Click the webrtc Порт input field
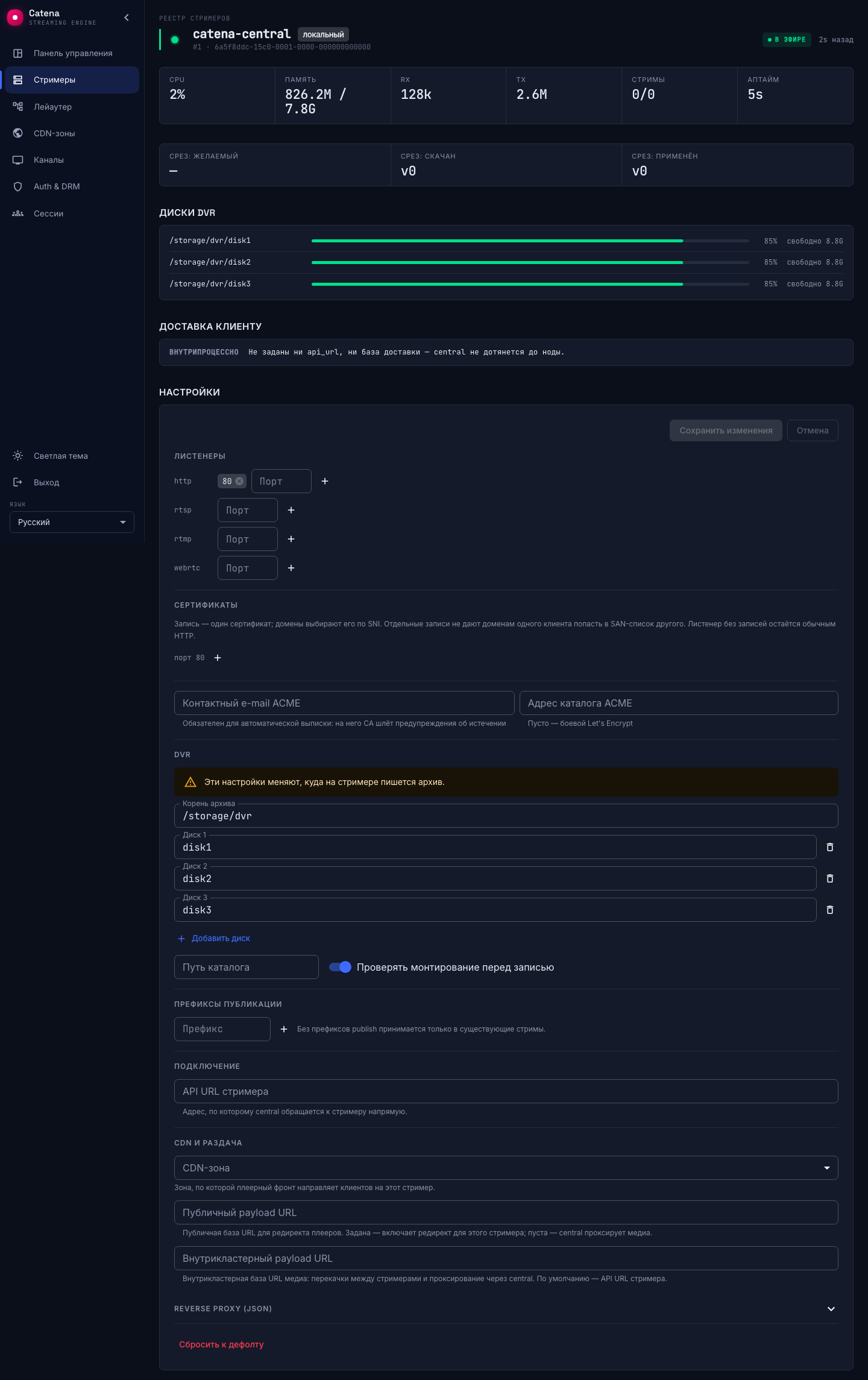Image resolution: width=868 pixels, height=1380 pixels. tap(248, 568)
